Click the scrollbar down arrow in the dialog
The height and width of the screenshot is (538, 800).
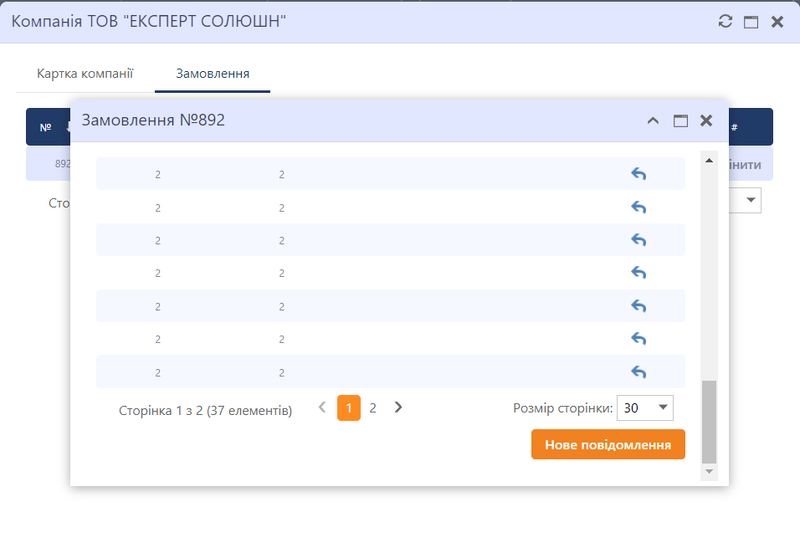(710, 470)
